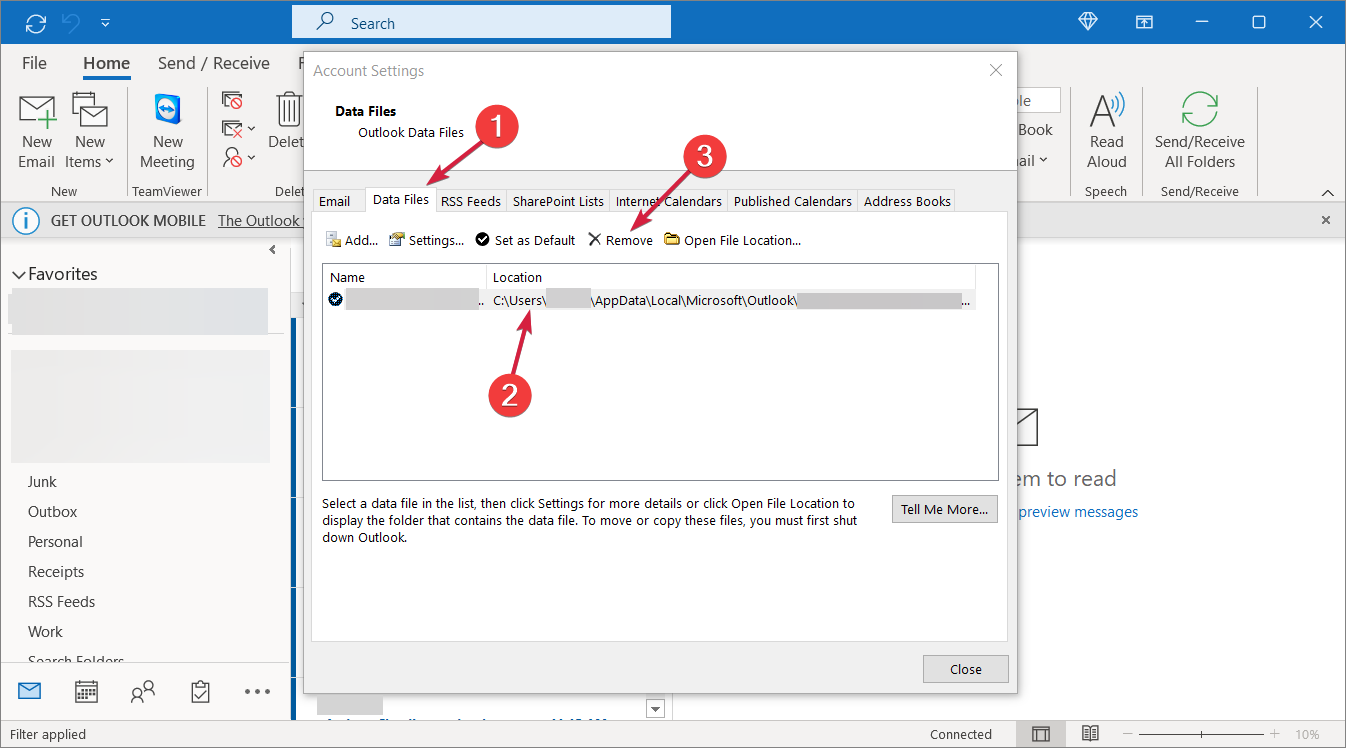
Task: Click the Delete trash can icon
Action: (x=289, y=110)
